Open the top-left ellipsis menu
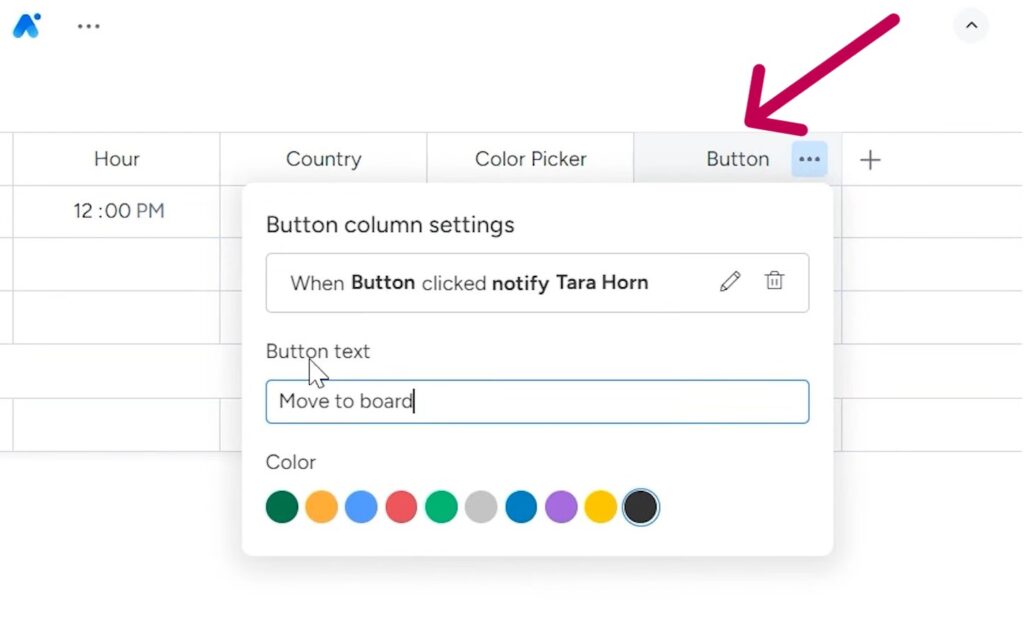The image size is (1024, 623). pos(89,27)
